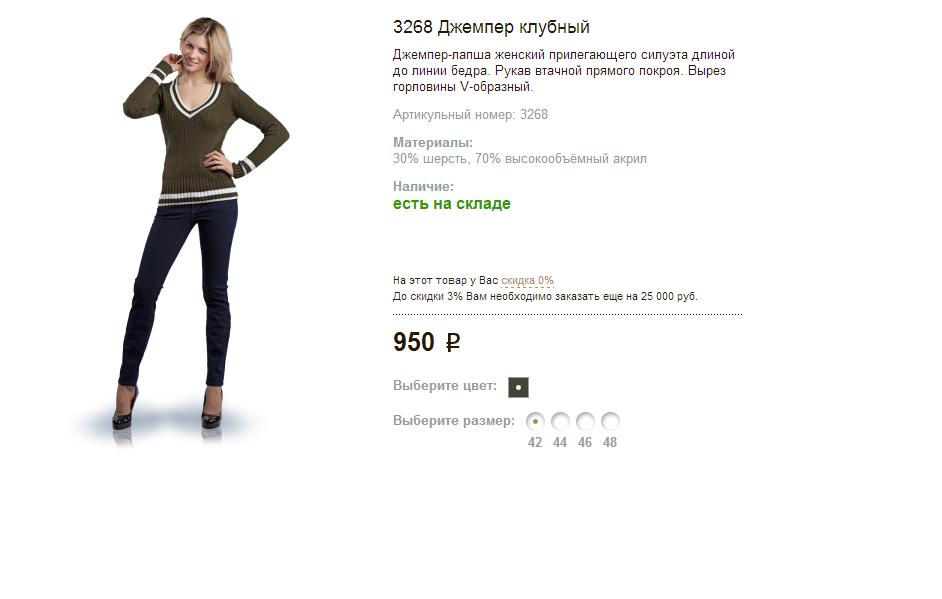This screenshot has width=942, height=599.
Task: Click the "44" size label
Action: click(560, 443)
